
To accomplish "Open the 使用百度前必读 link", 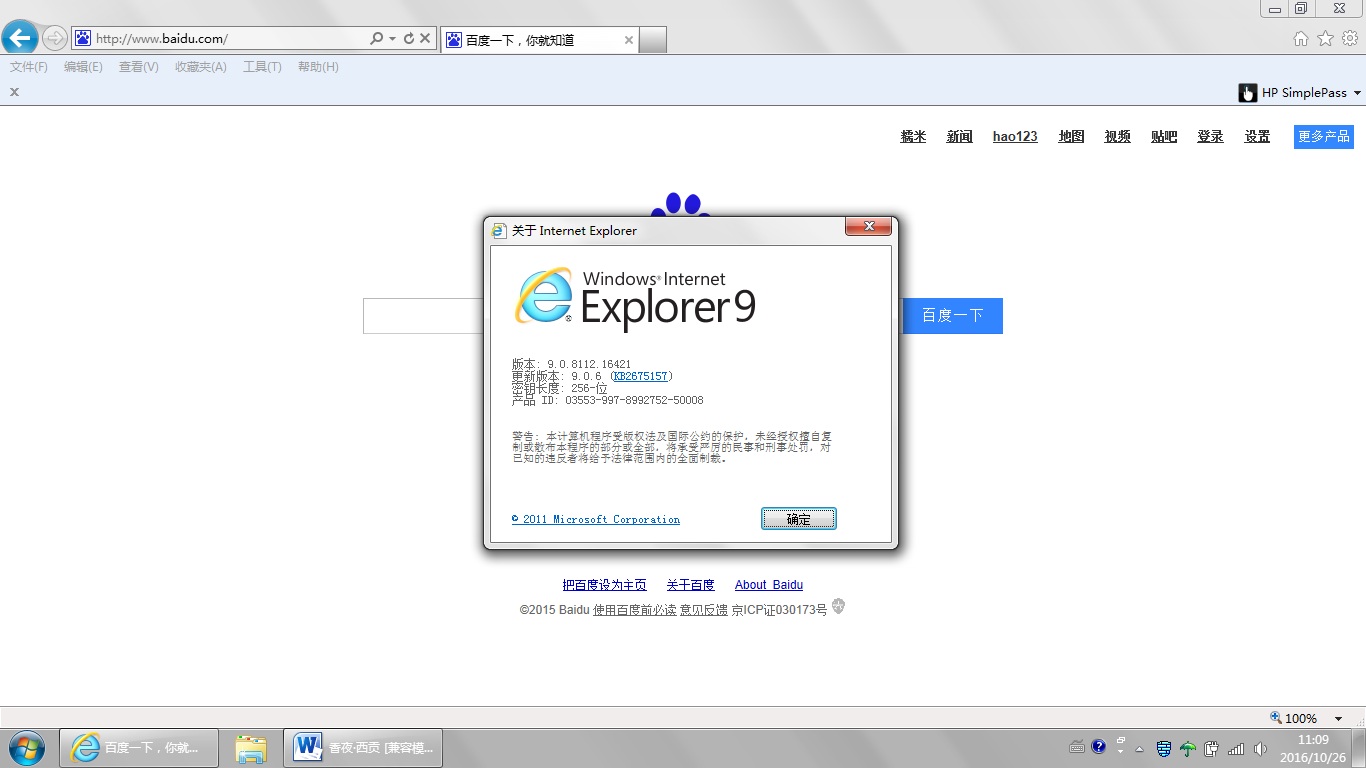I will coord(635,609).
